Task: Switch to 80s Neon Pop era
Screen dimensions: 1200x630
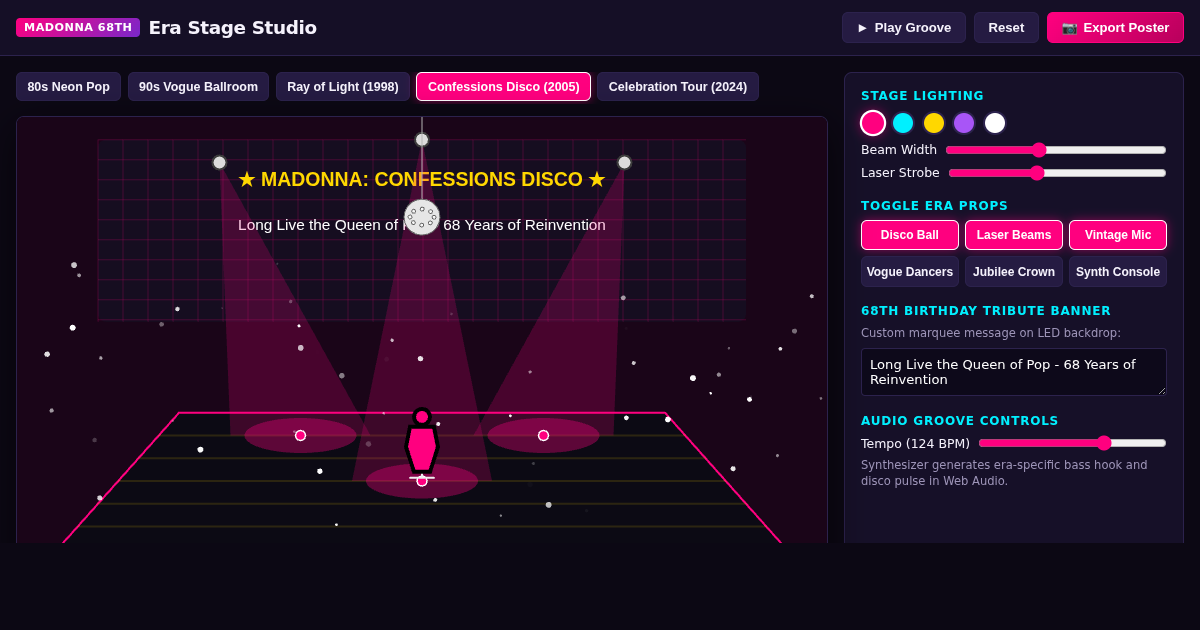Action: click(x=68, y=87)
